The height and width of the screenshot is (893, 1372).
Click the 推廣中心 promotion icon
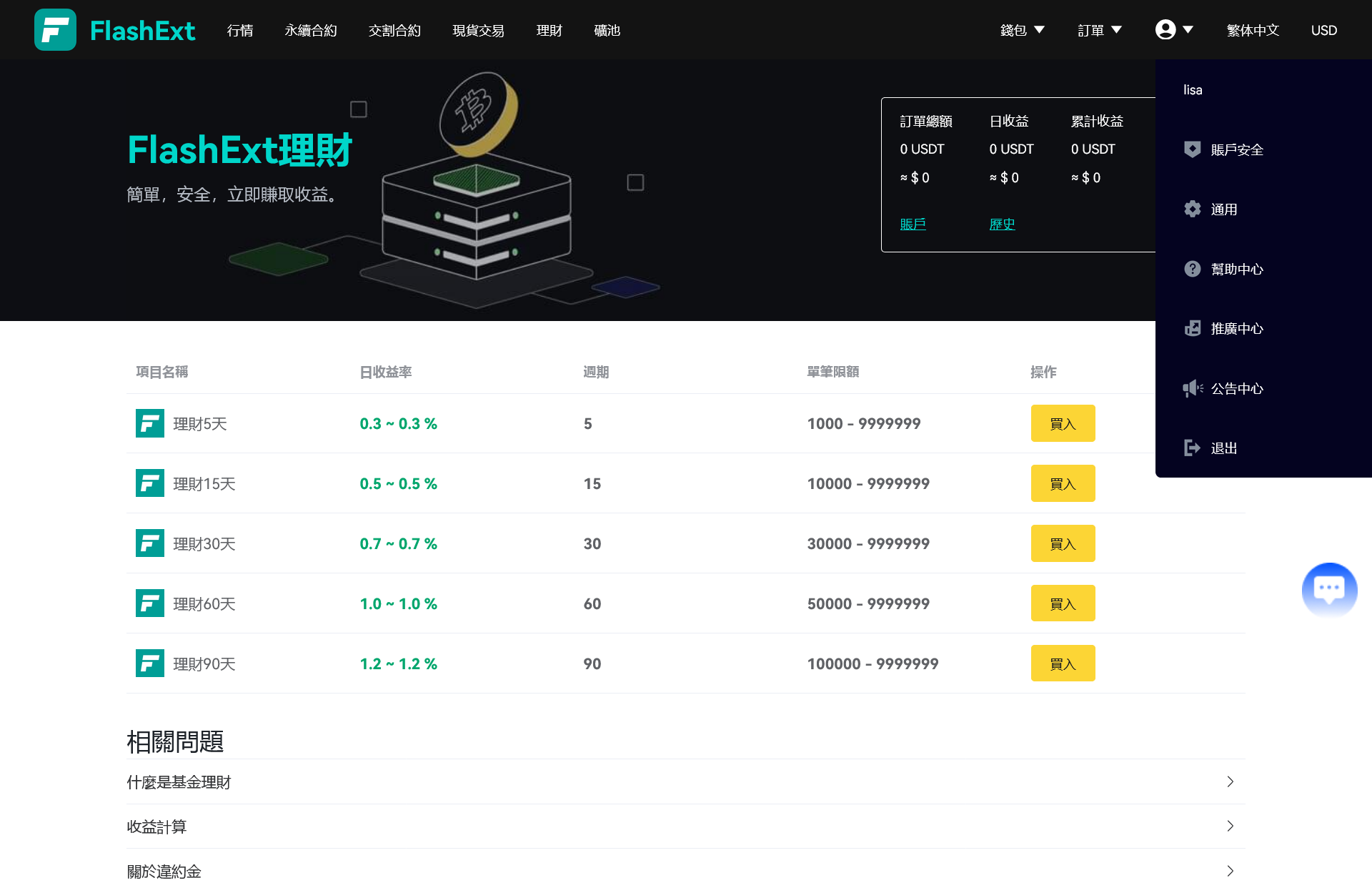[1193, 328]
